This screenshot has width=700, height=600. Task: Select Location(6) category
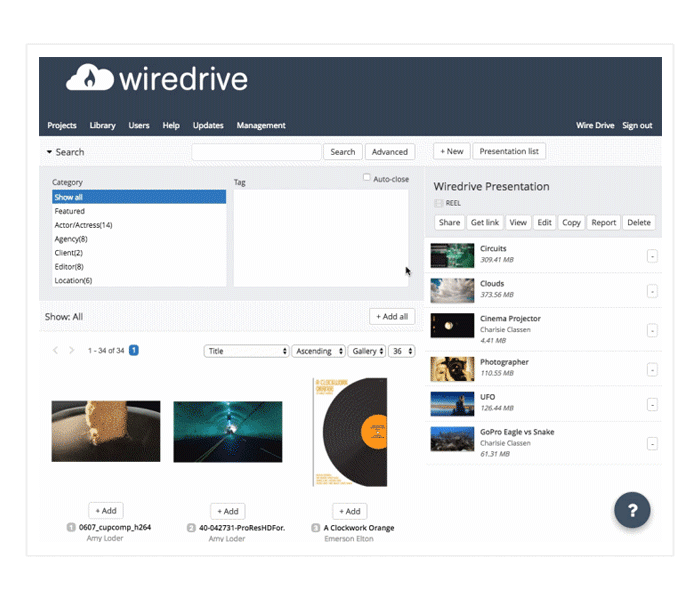coord(139,280)
